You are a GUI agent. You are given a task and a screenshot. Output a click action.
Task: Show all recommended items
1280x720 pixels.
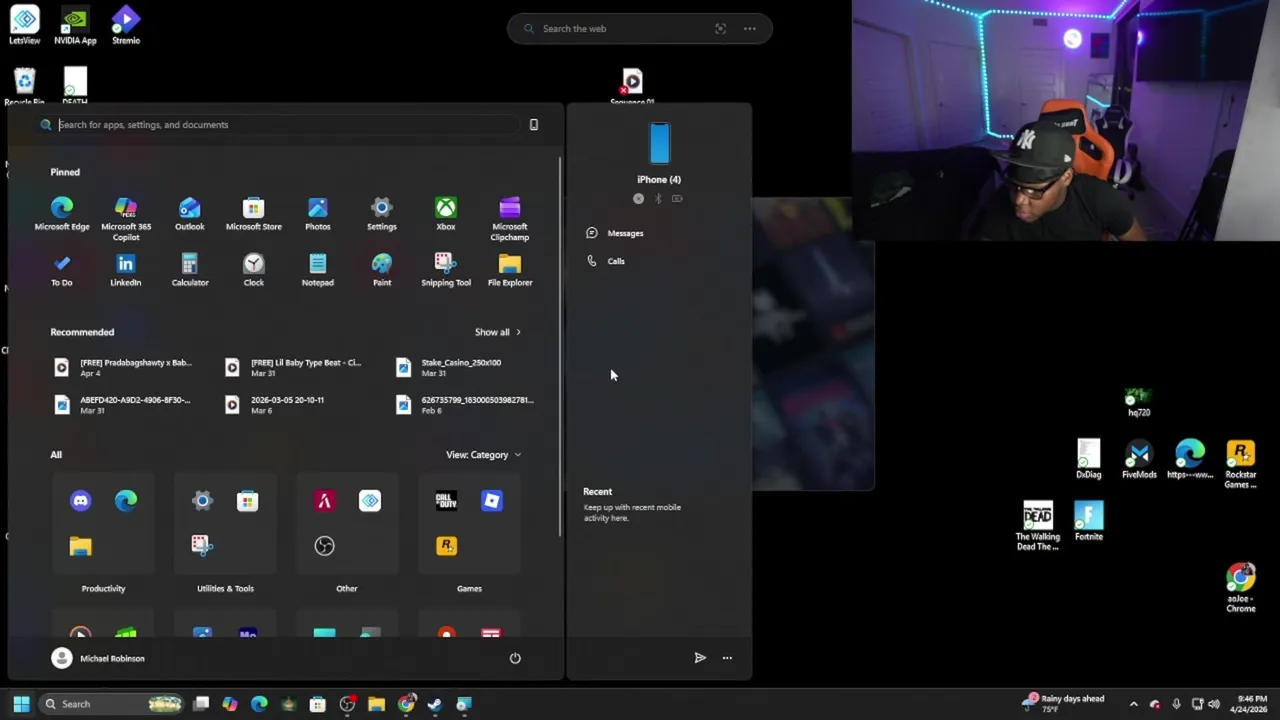click(497, 332)
